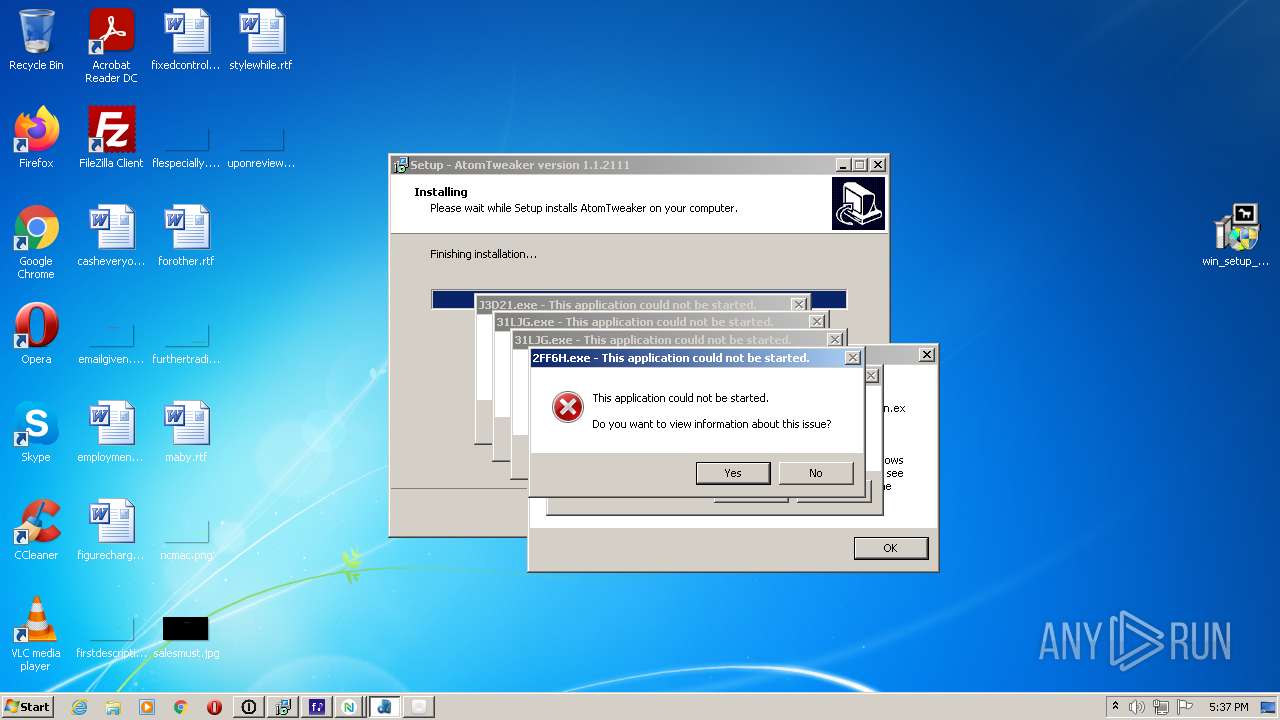Image resolution: width=1280 pixels, height=720 pixels.
Task: Click the taskbar clock showing 5:37 PM
Action: click(x=1228, y=707)
